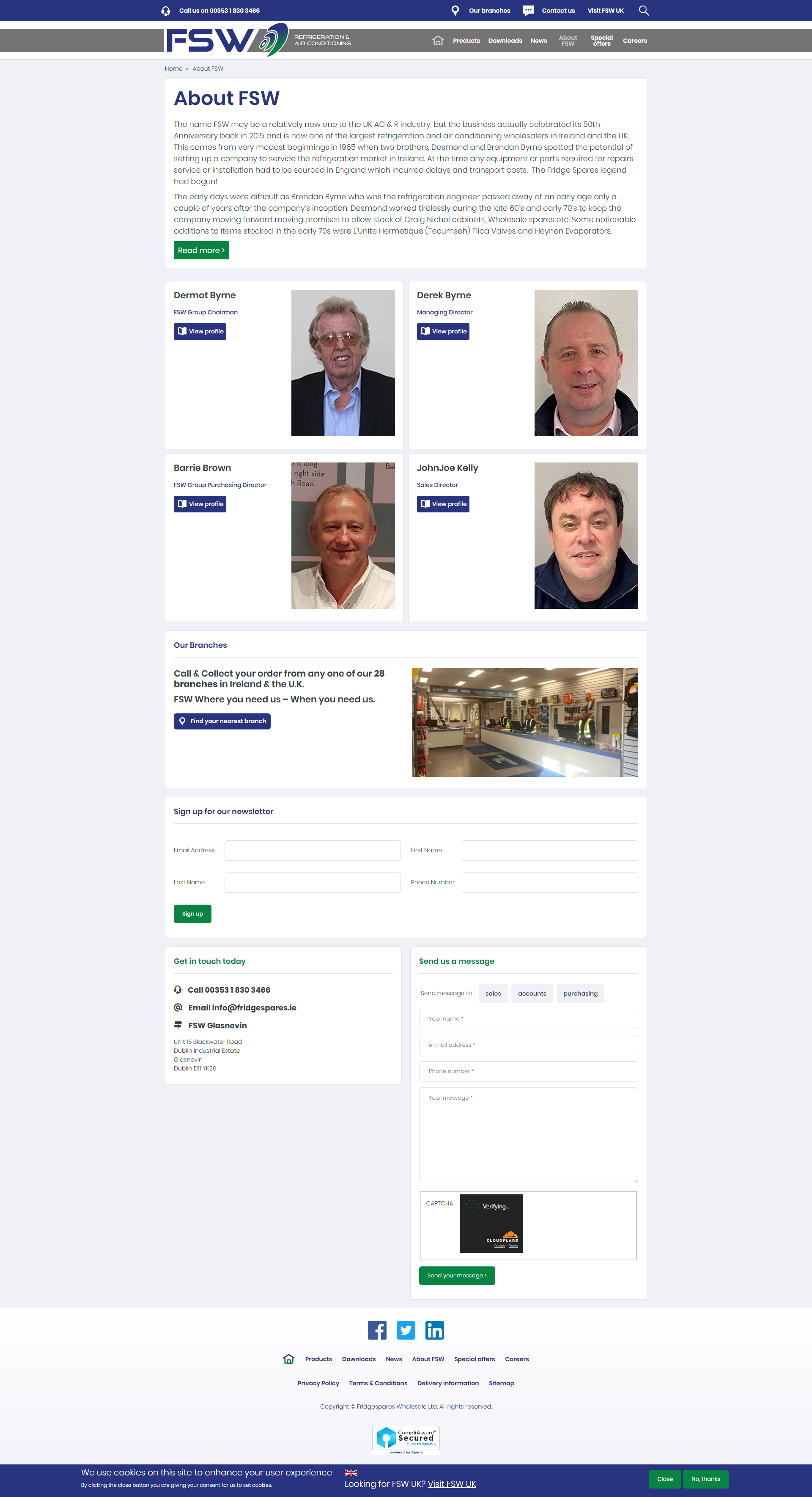Dismiss cookie banner with No, thanks
The width and height of the screenshot is (812, 1497).
[706, 1479]
